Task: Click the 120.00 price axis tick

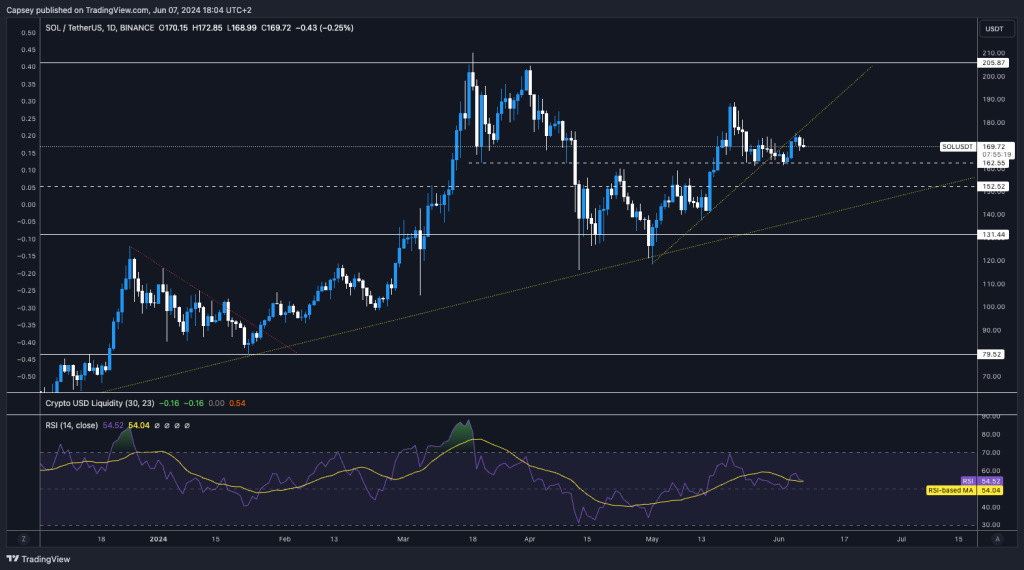Action: pyautogui.click(x=994, y=261)
